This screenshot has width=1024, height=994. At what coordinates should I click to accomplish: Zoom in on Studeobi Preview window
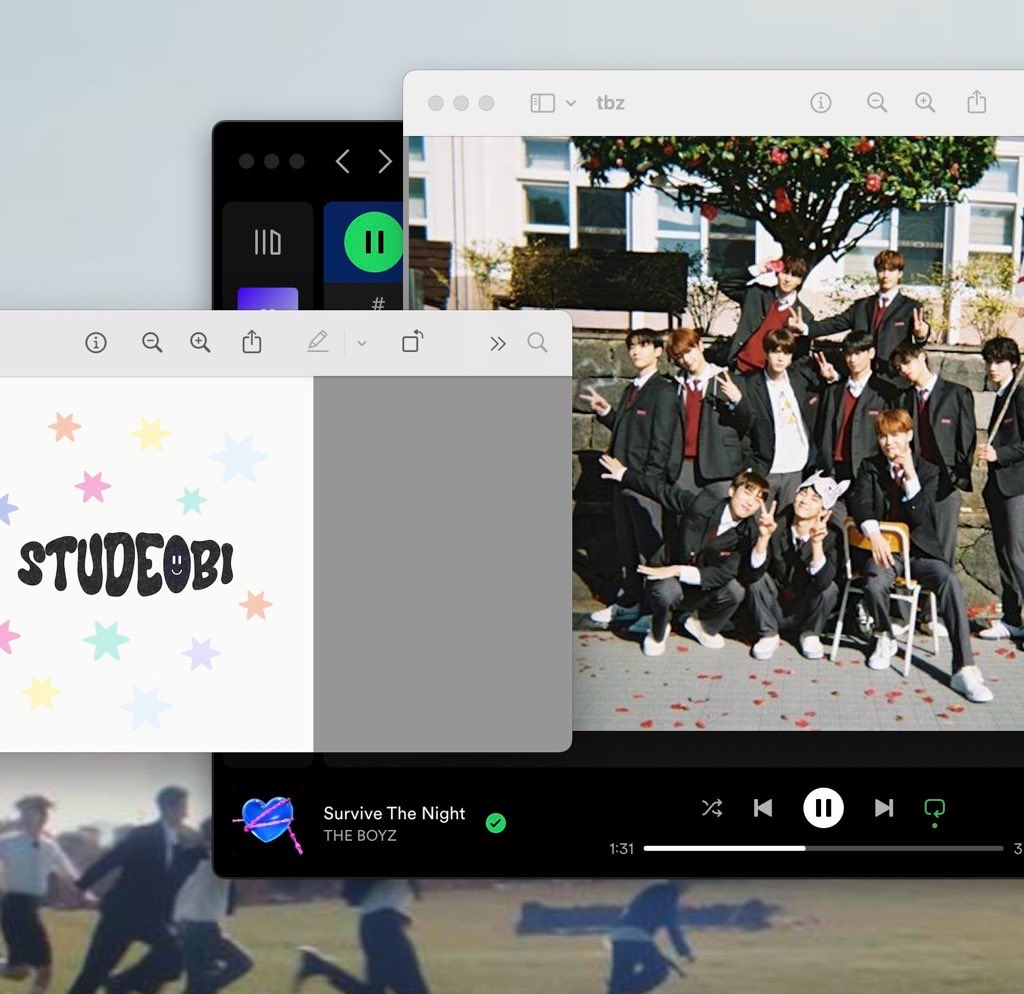point(200,342)
